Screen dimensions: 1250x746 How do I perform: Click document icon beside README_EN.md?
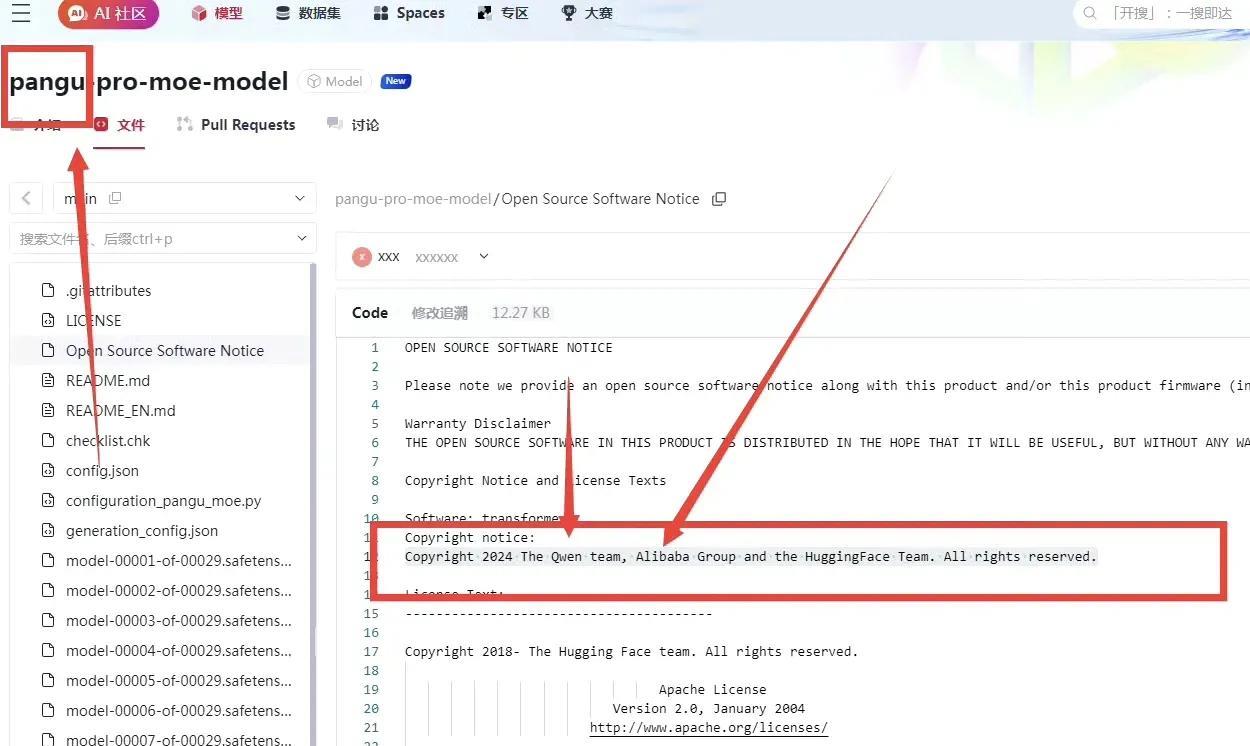[47, 411]
